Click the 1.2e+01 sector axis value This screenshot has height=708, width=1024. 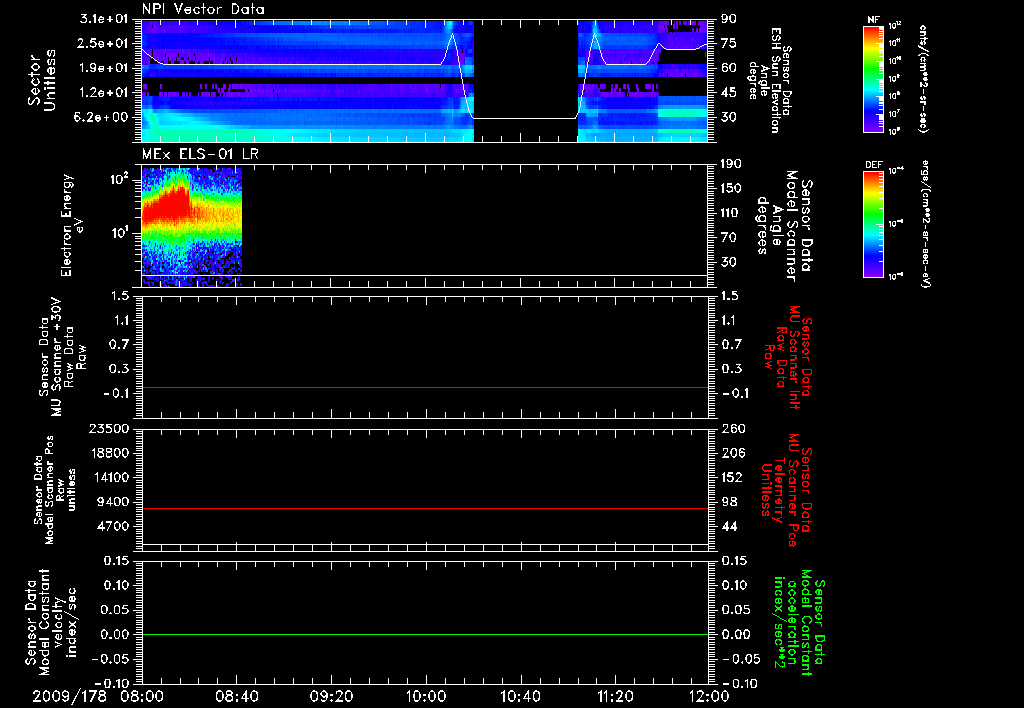tap(104, 93)
